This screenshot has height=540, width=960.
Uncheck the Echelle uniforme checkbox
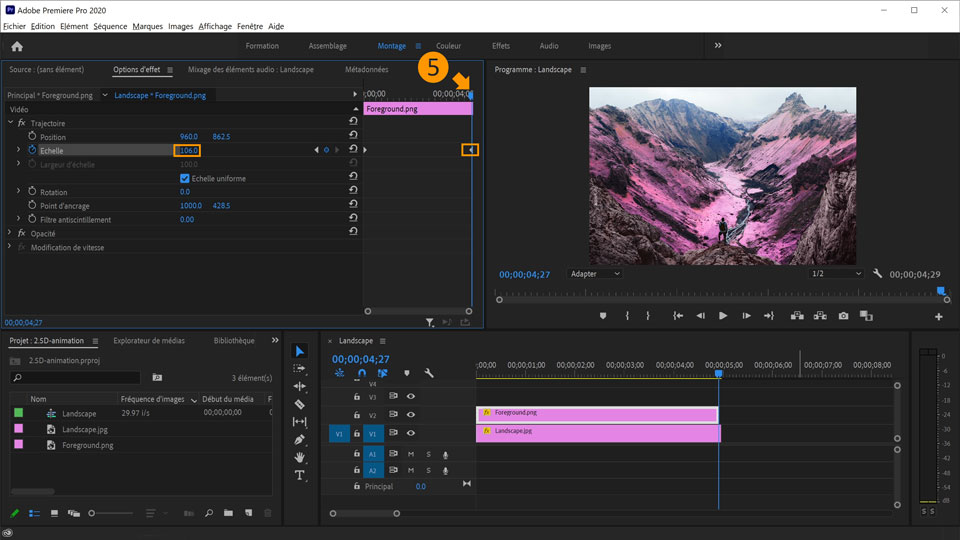point(184,179)
